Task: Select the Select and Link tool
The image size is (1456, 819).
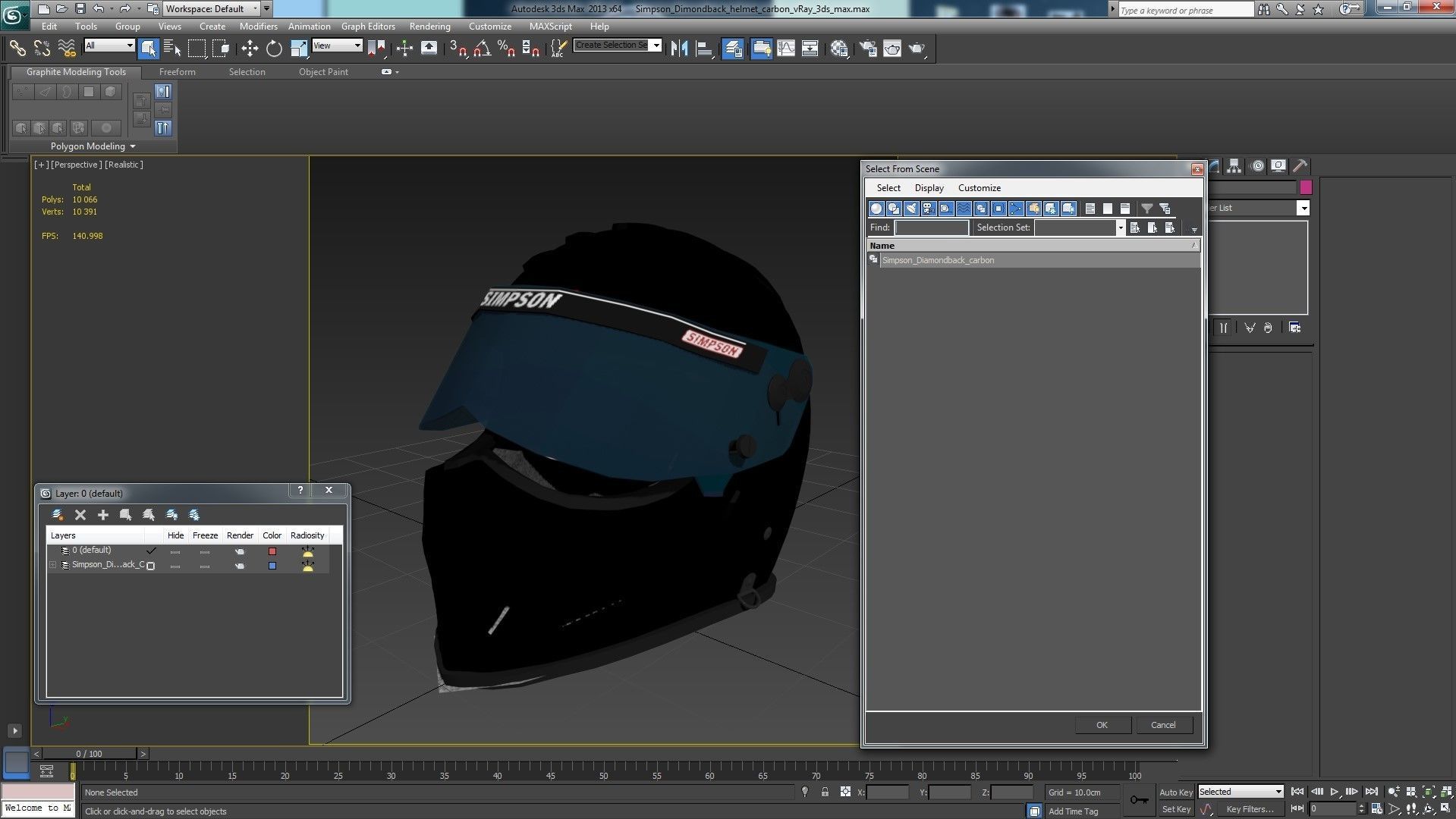Action: [17, 49]
